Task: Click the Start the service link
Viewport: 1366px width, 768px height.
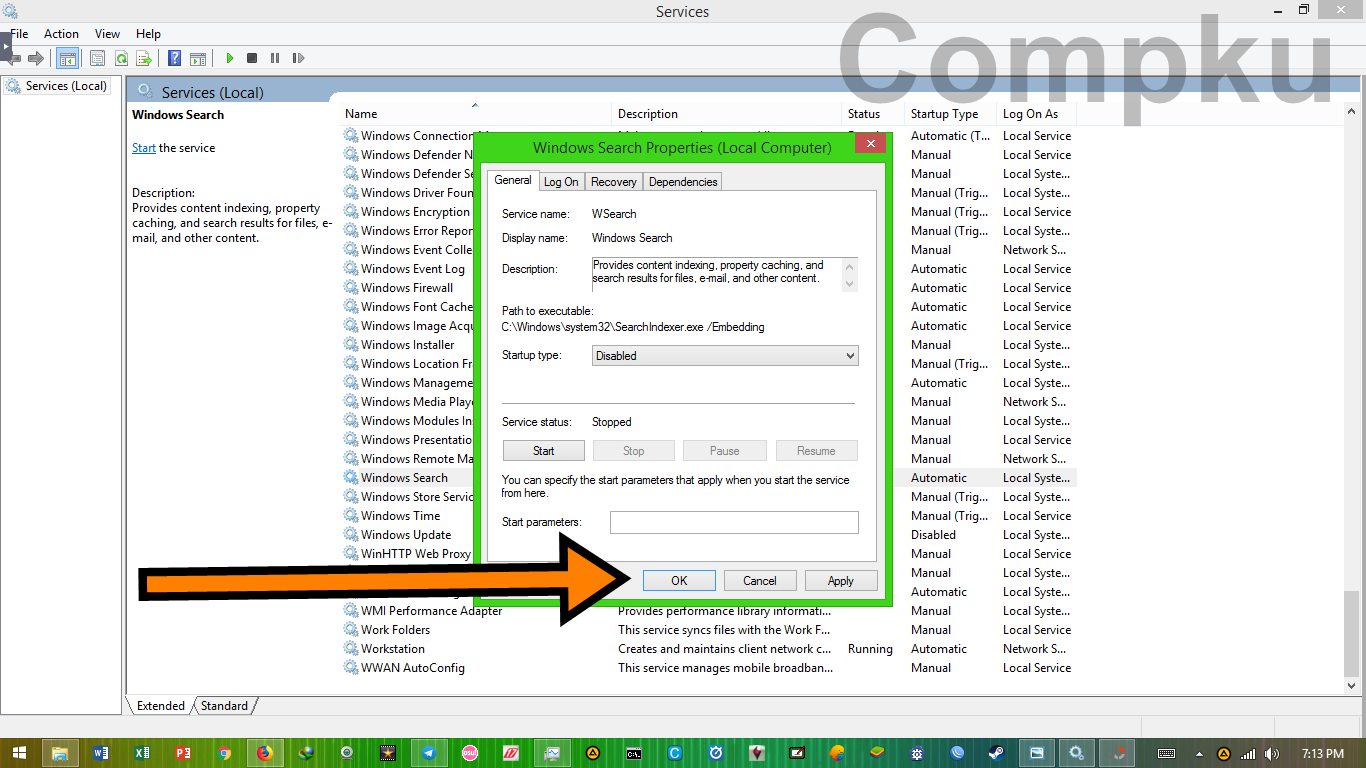Action: 144,148
